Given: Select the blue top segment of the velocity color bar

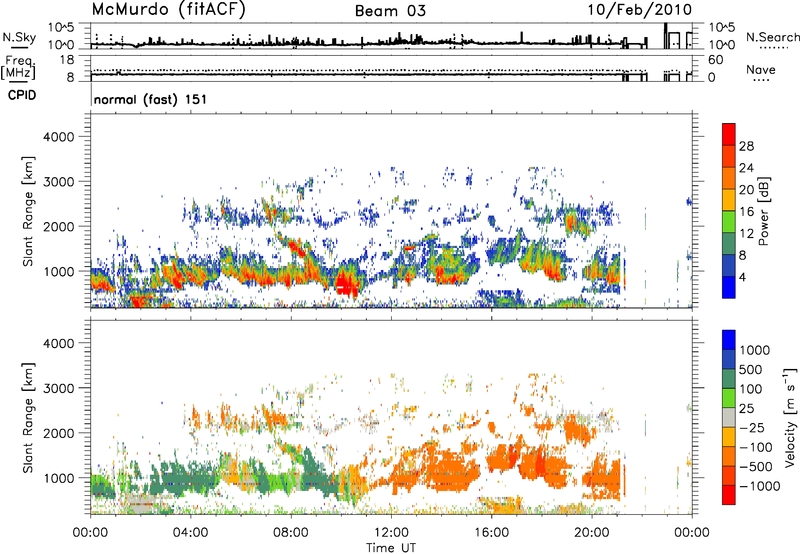Looking at the screenshot, I should [729, 340].
